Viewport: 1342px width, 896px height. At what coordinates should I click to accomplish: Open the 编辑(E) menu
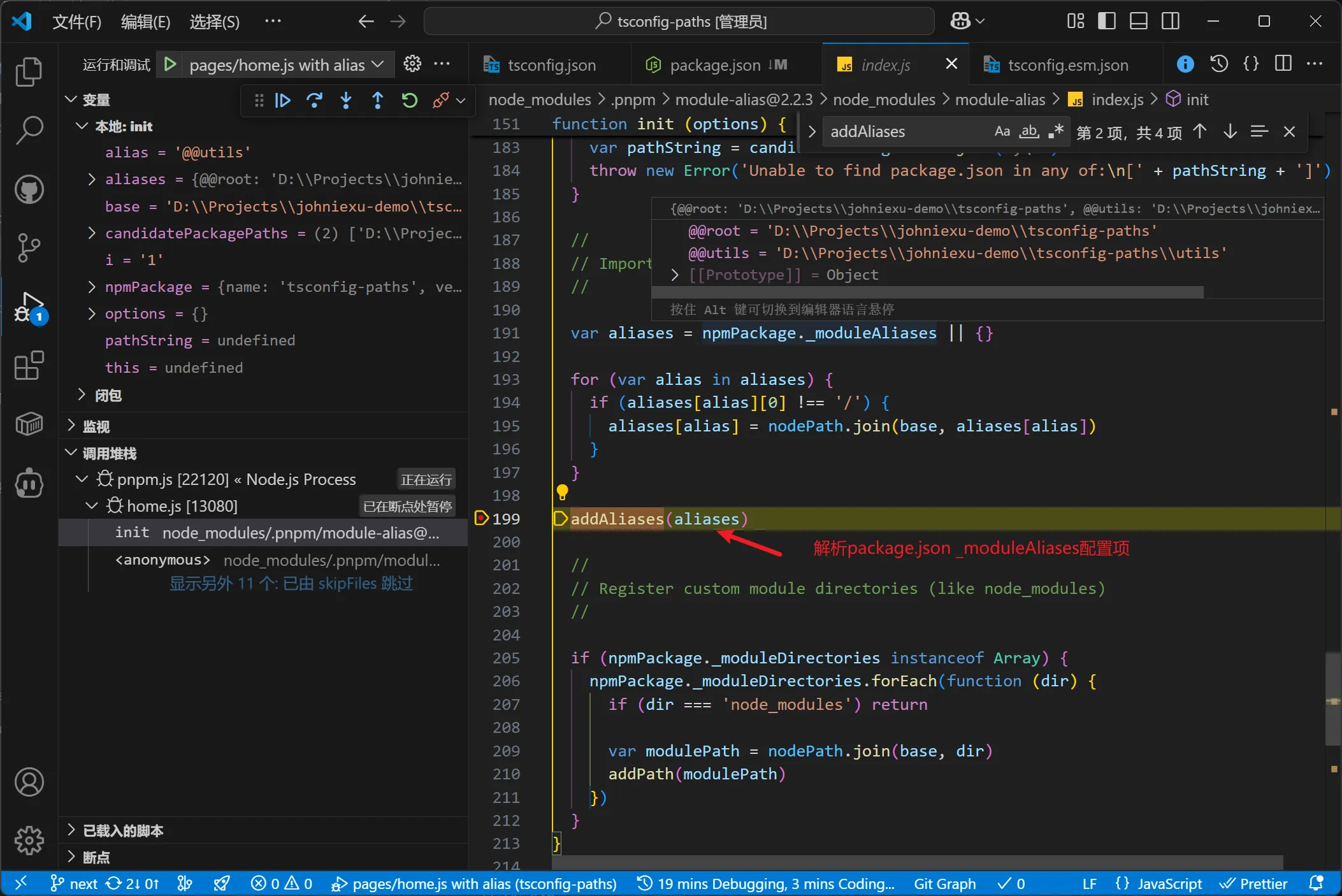pyautogui.click(x=145, y=22)
